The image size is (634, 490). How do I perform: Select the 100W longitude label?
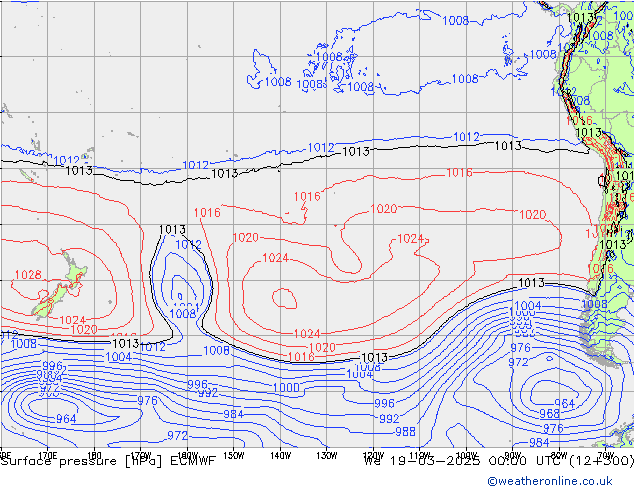pyautogui.click(x=466, y=454)
